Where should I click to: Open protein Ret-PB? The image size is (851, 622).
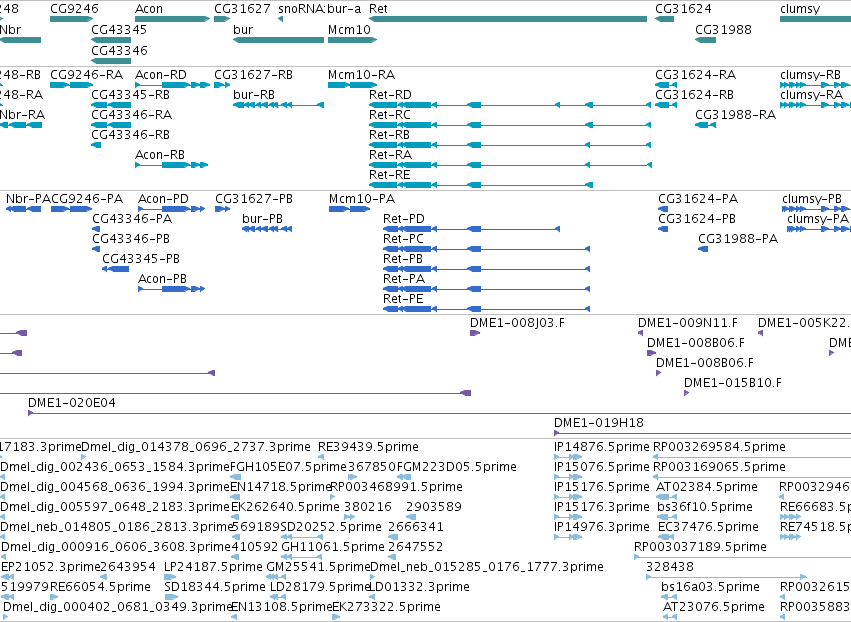[x=403, y=259]
